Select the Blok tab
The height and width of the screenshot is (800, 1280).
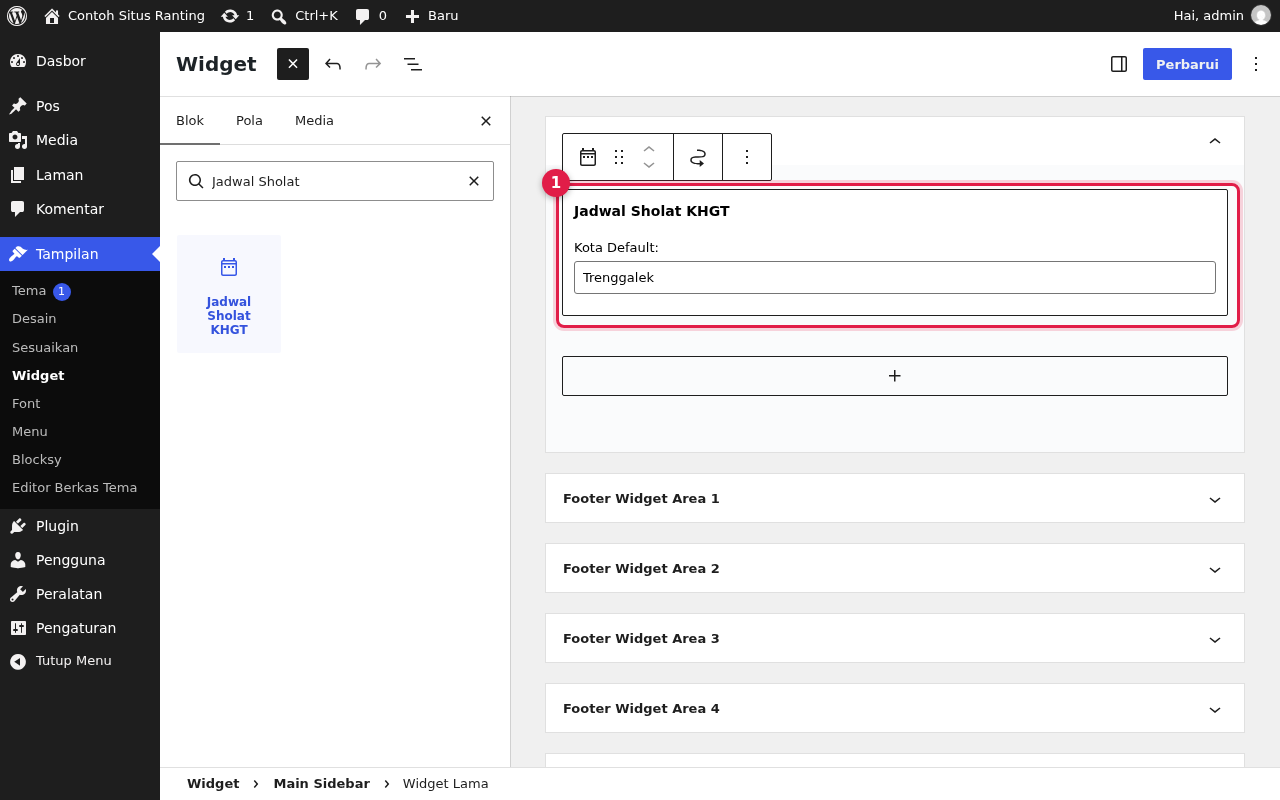pos(190,121)
